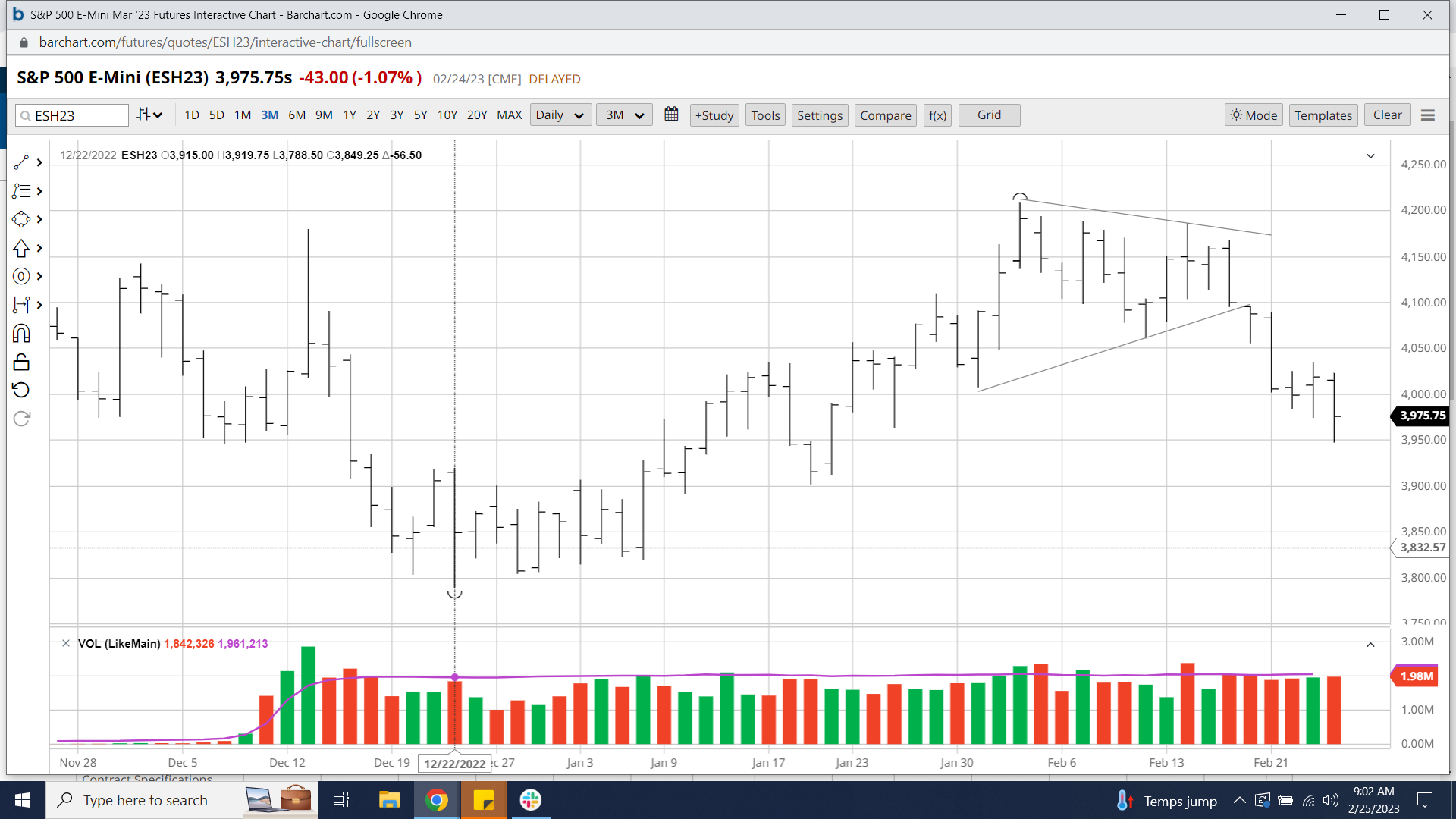The image size is (1456, 819).
Task: Click the undo arrow icon
Action: click(21, 390)
